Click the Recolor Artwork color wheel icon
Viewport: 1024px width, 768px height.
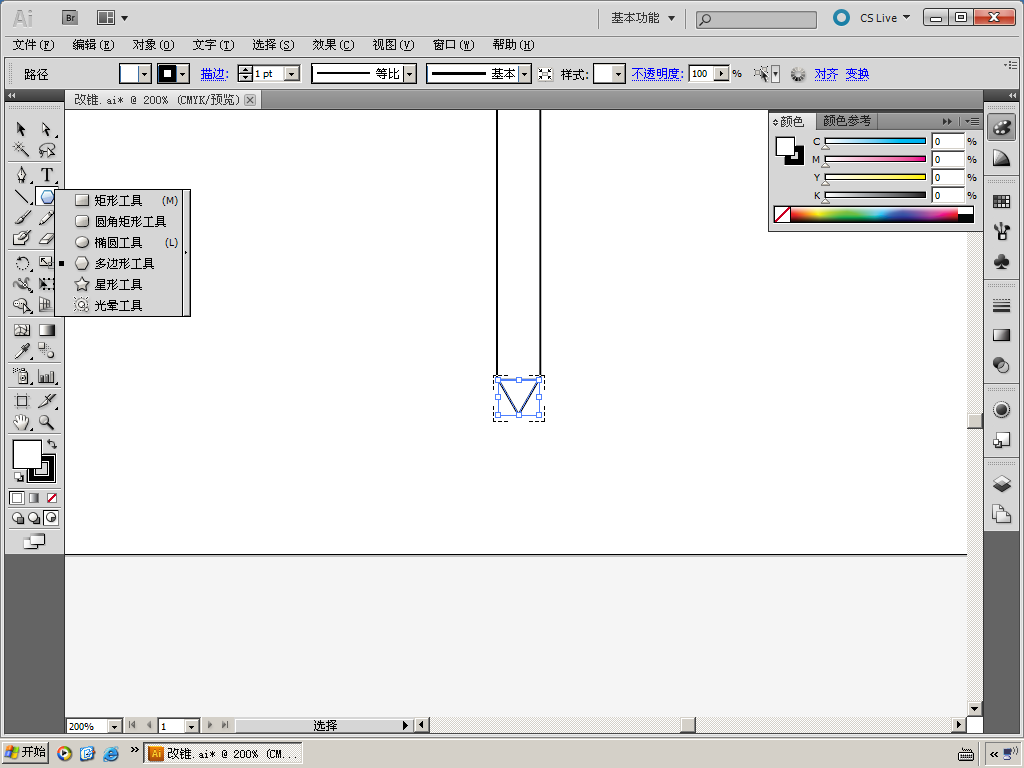798,74
